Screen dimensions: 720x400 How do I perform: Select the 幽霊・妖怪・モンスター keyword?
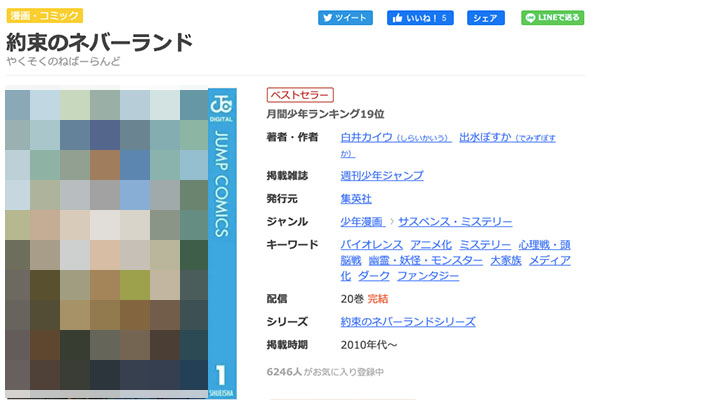(x=425, y=260)
